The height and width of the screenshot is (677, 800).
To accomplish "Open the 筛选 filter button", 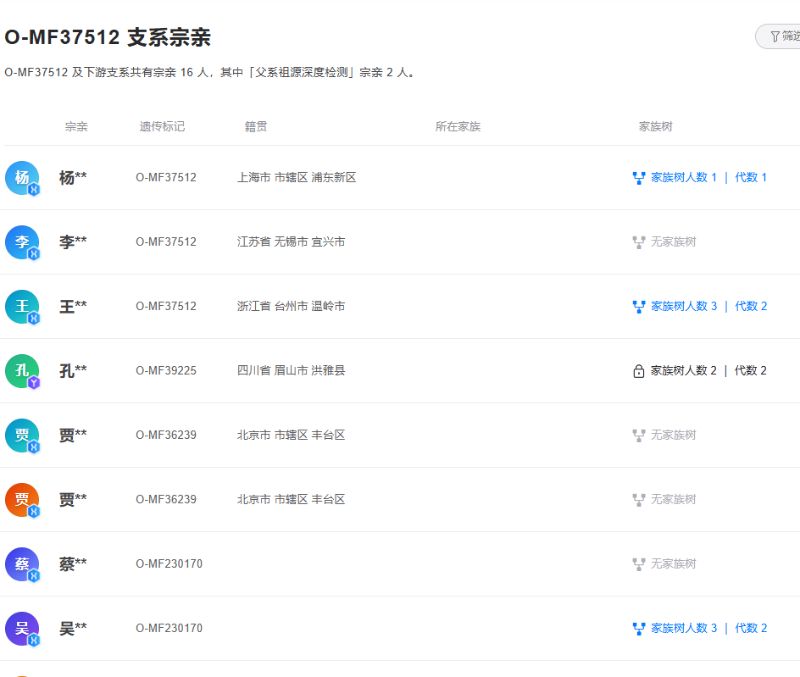I will (x=780, y=37).
